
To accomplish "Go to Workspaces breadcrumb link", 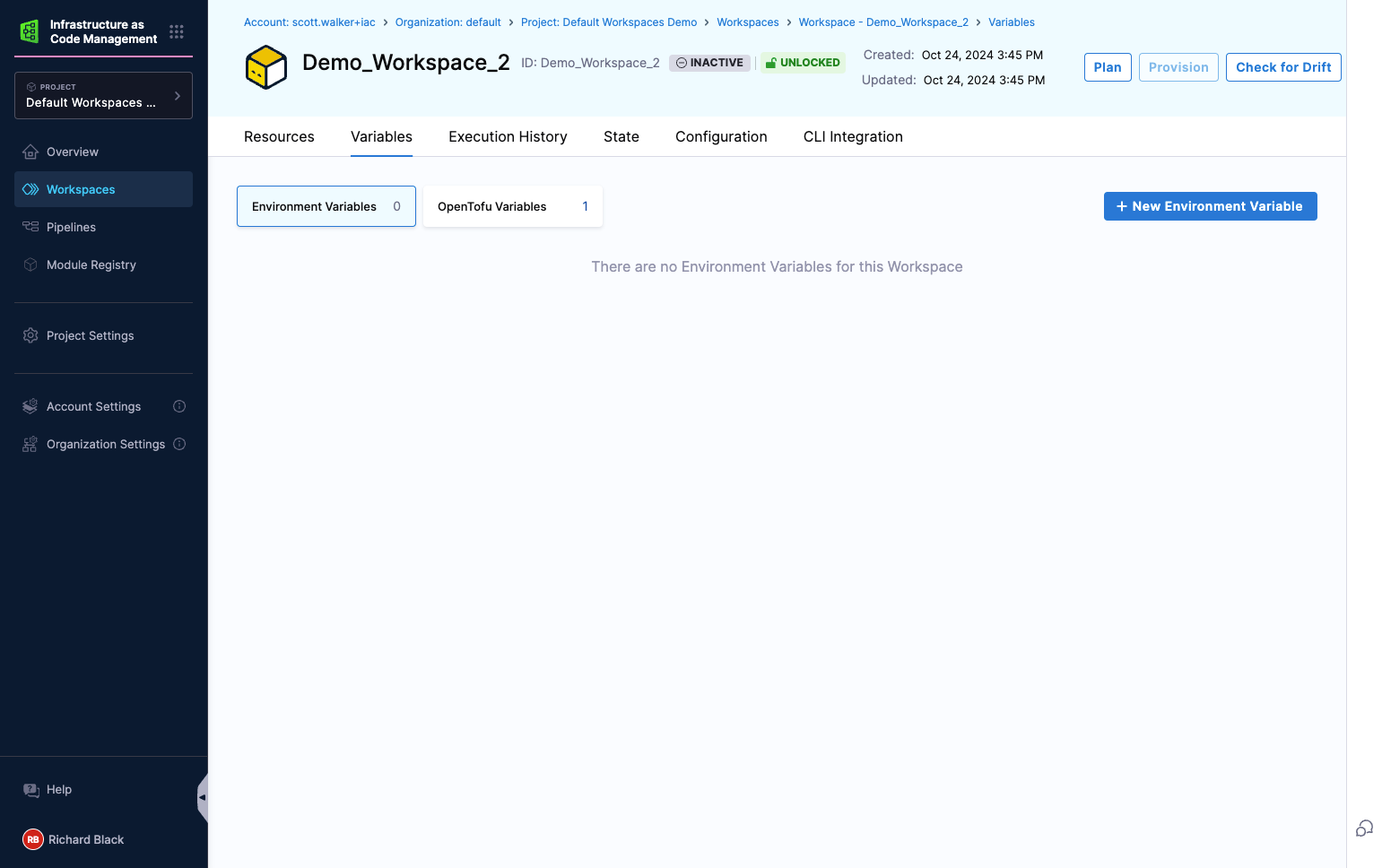I will (x=748, y=22).
